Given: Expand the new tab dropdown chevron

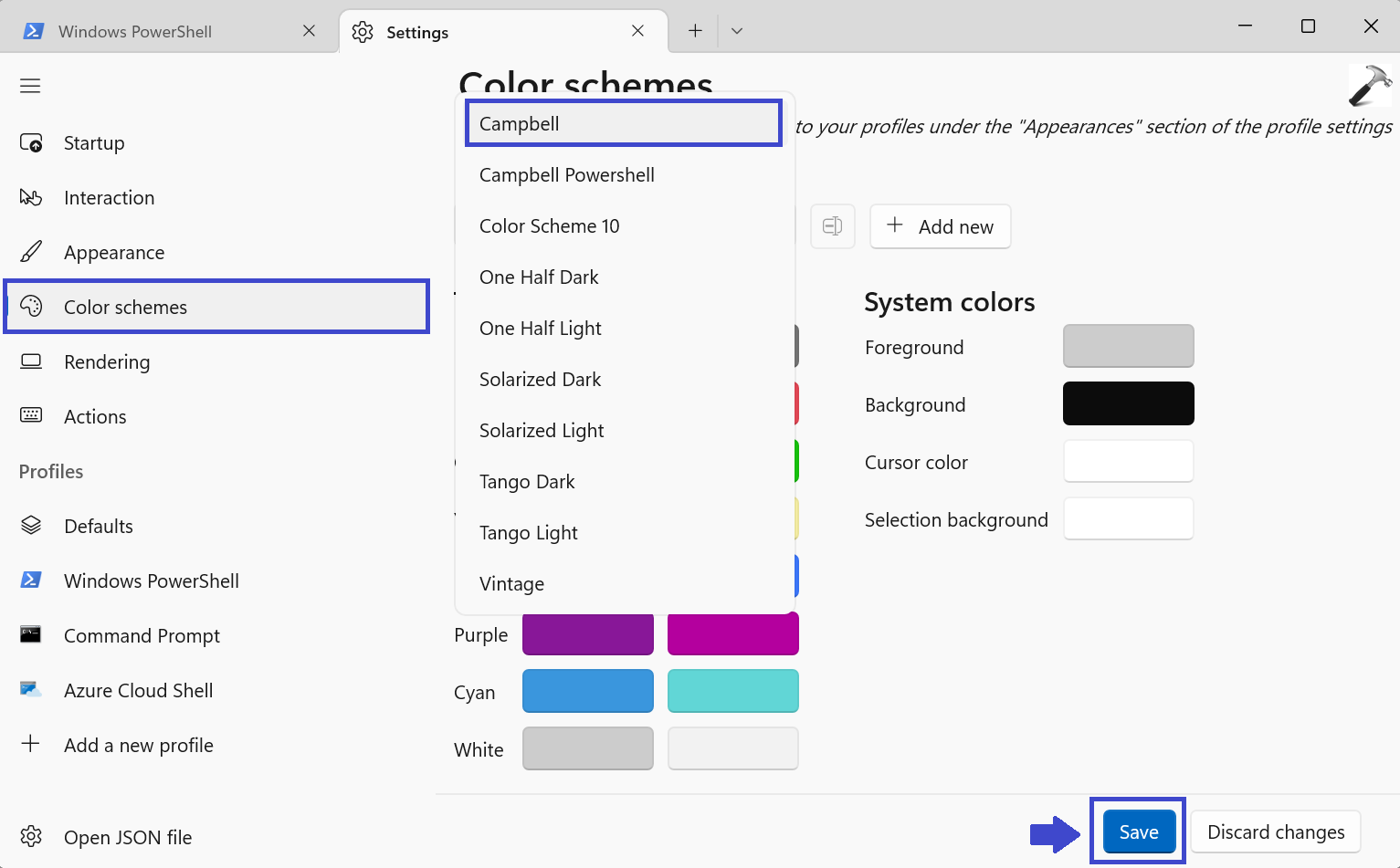Looking at the screenshot, I should pos(737,31).
